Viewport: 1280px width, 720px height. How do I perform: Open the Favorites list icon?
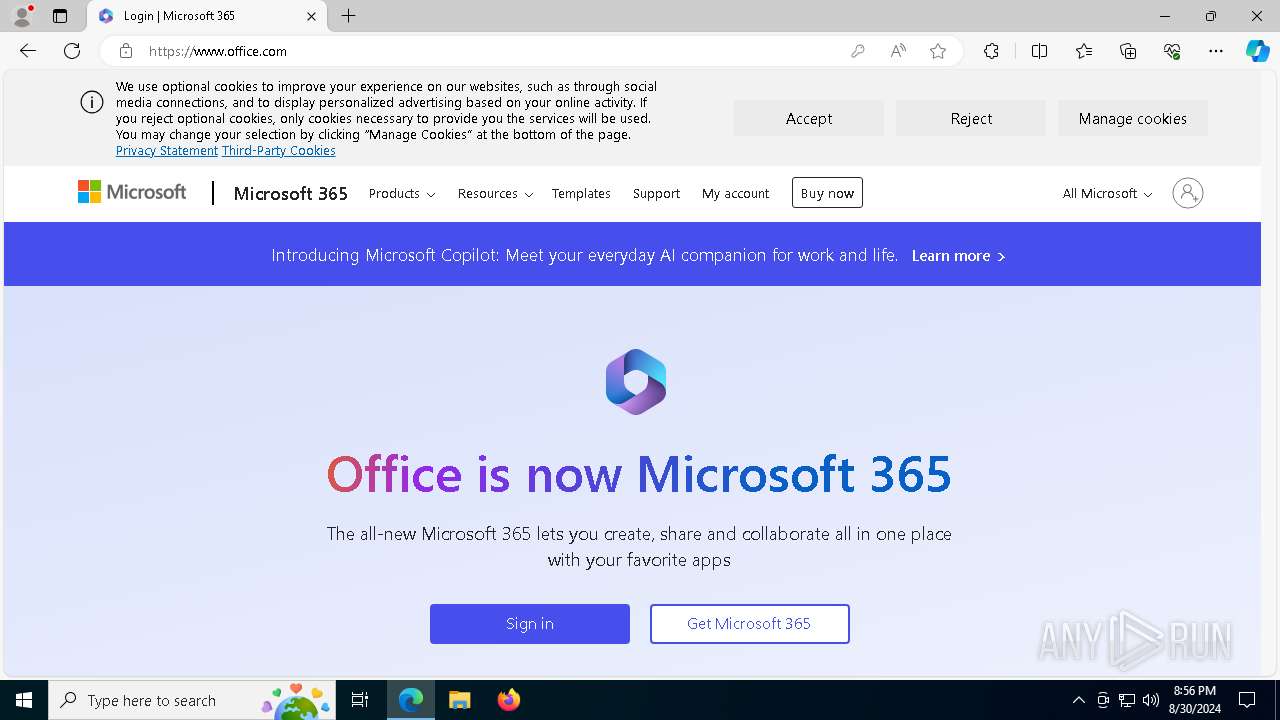pos(1084,51)
